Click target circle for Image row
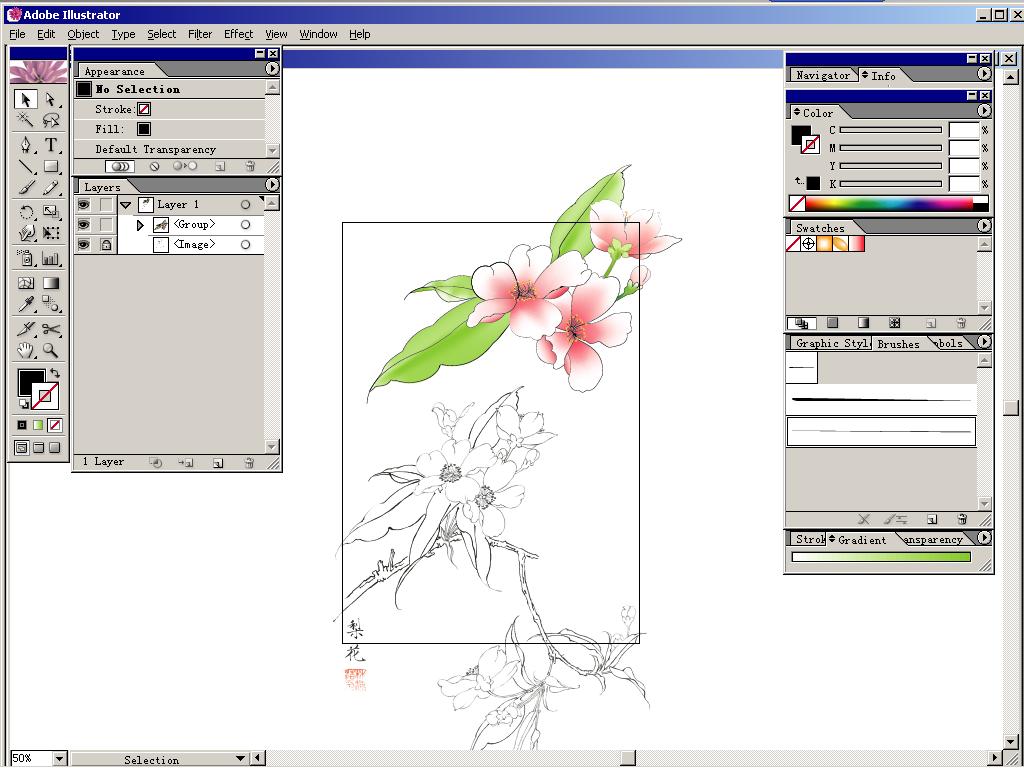 [x=246, y=245]
